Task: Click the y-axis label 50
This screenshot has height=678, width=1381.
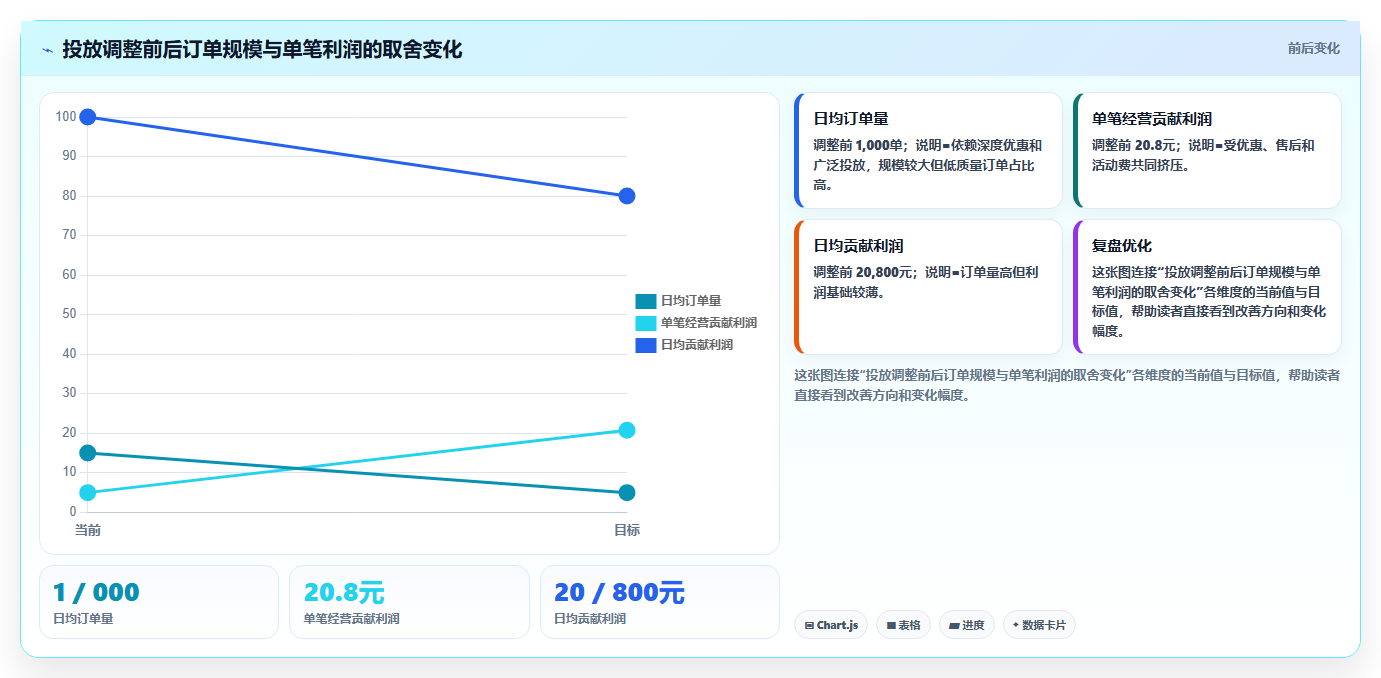Action: coord(69,314)
